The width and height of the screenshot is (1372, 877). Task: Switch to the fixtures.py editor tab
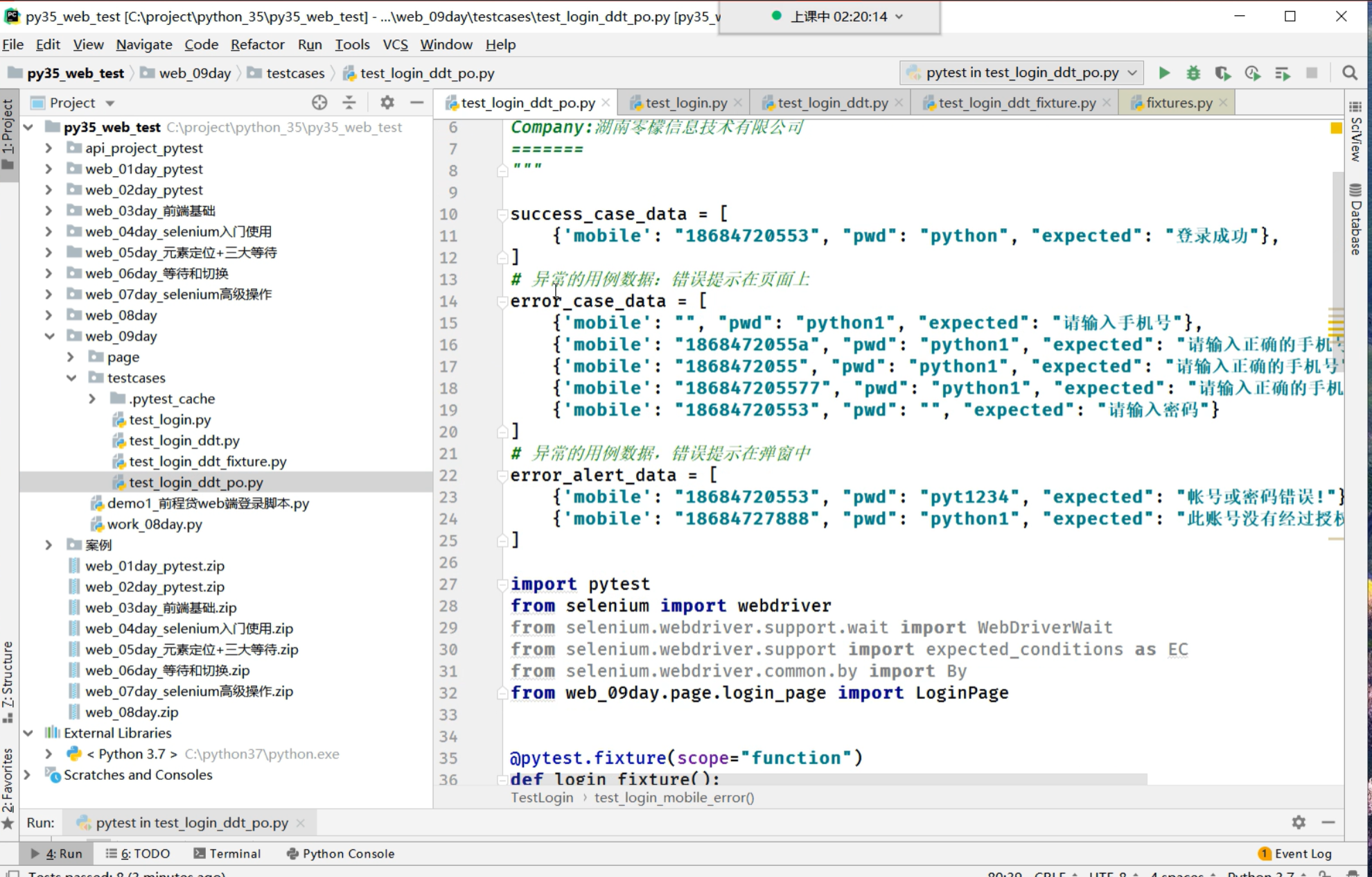[x=1179, y=103]
